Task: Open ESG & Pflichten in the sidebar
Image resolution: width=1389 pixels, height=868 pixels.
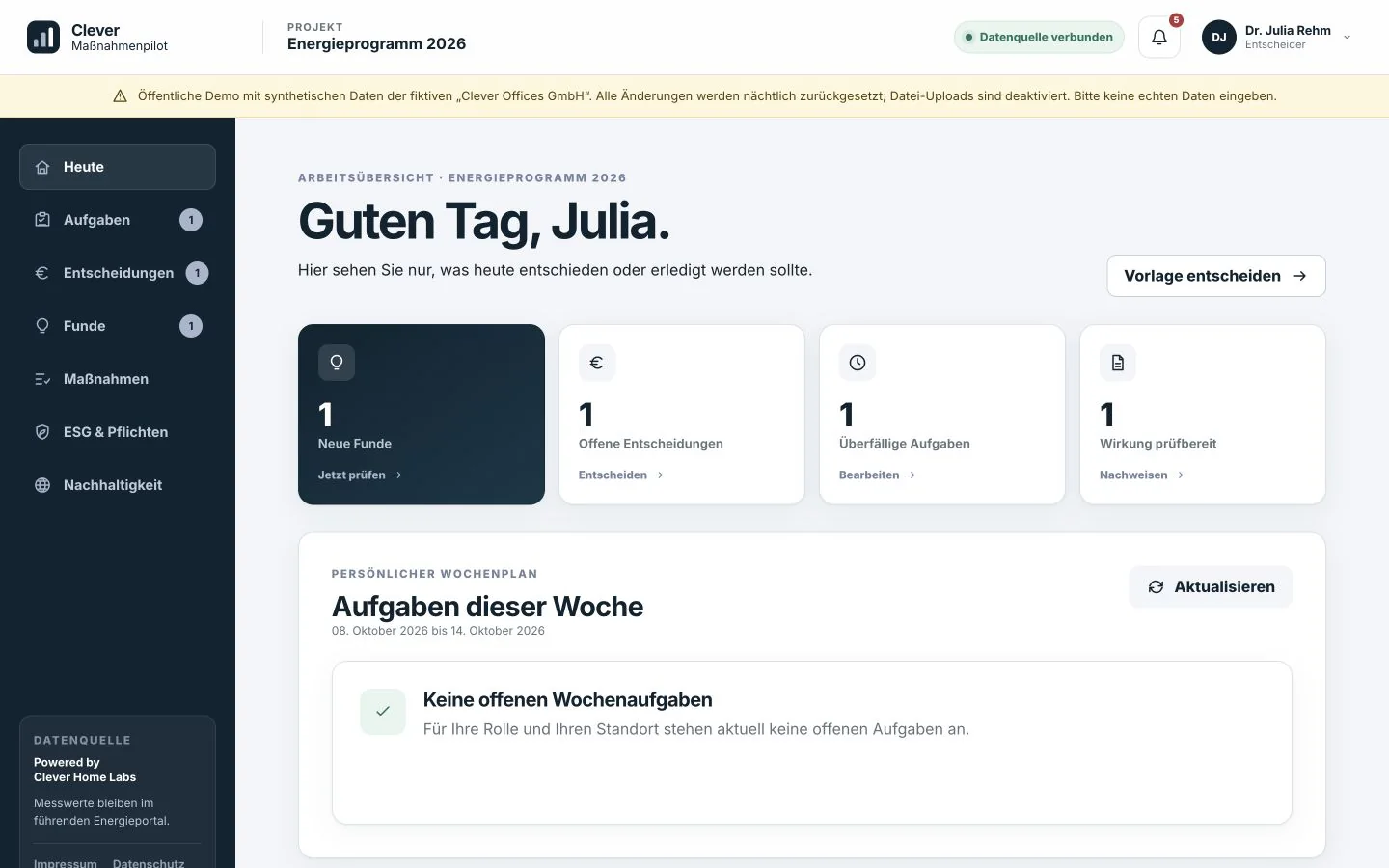Action: click(118, 432)
